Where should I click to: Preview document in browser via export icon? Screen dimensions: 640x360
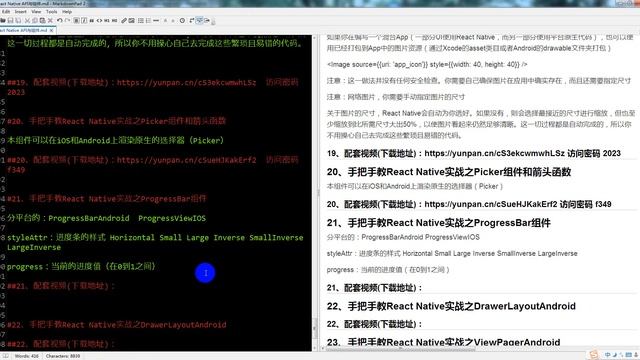(x=207, y=20)
